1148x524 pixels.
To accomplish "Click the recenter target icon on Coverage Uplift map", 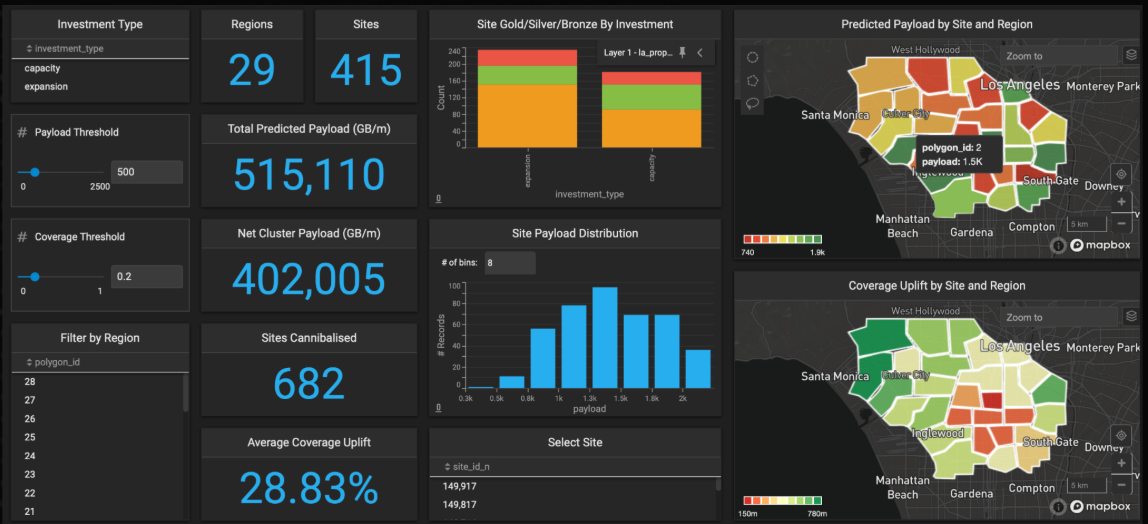I will (x=1121, y=435).
